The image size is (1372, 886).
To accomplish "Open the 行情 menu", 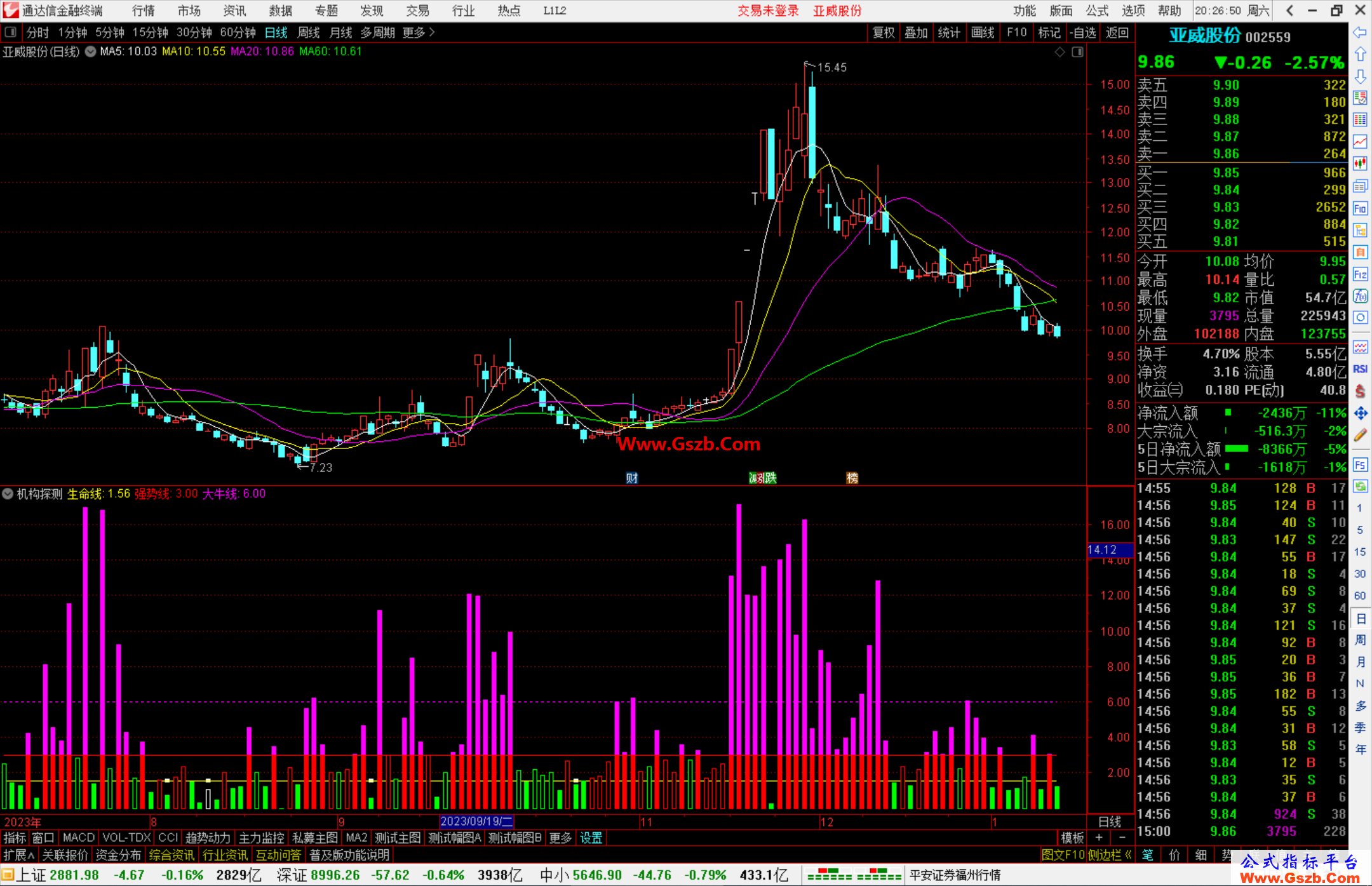I will pyautogui.click(x=144, y=11).
